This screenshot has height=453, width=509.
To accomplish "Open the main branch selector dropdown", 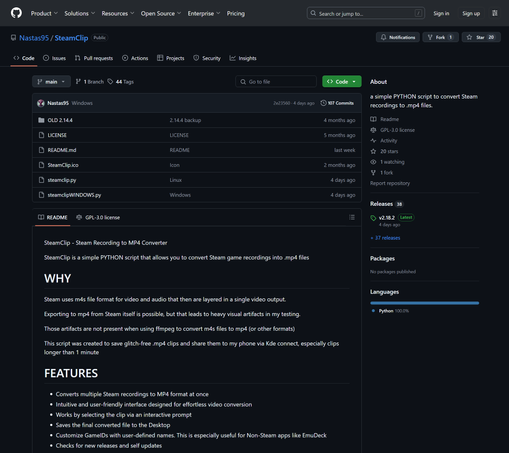I will click(51, 82).
